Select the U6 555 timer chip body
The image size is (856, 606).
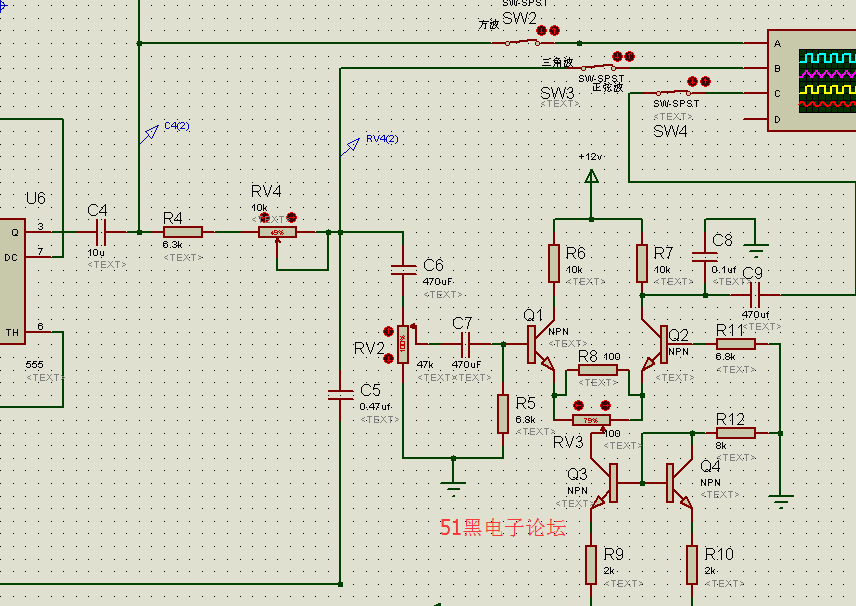12,281
